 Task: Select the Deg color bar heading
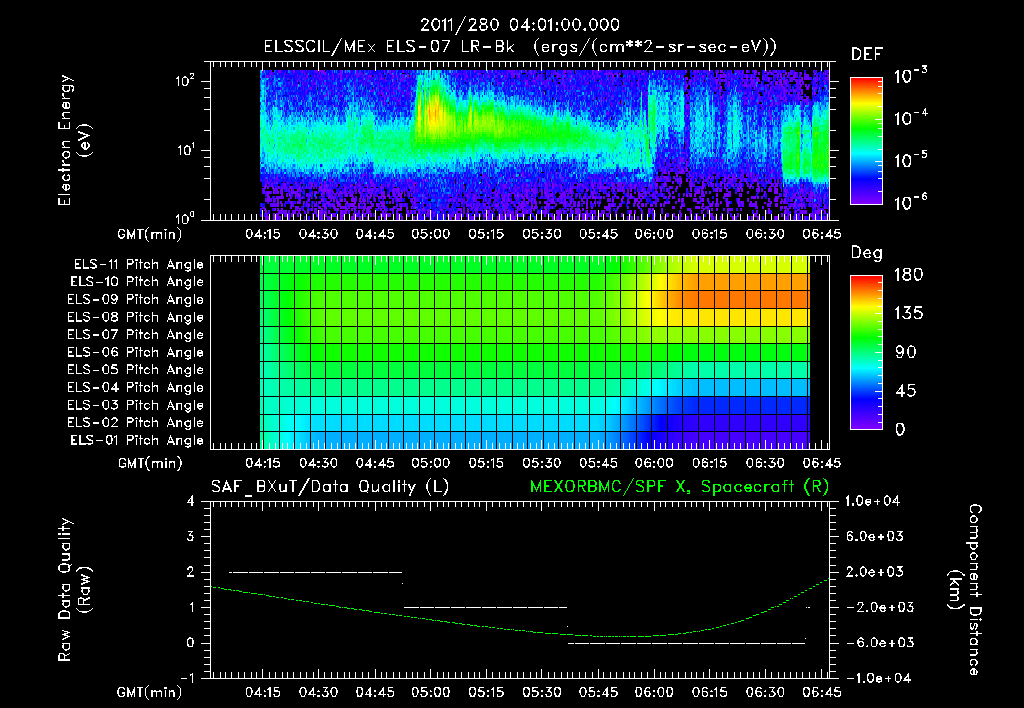866,253
